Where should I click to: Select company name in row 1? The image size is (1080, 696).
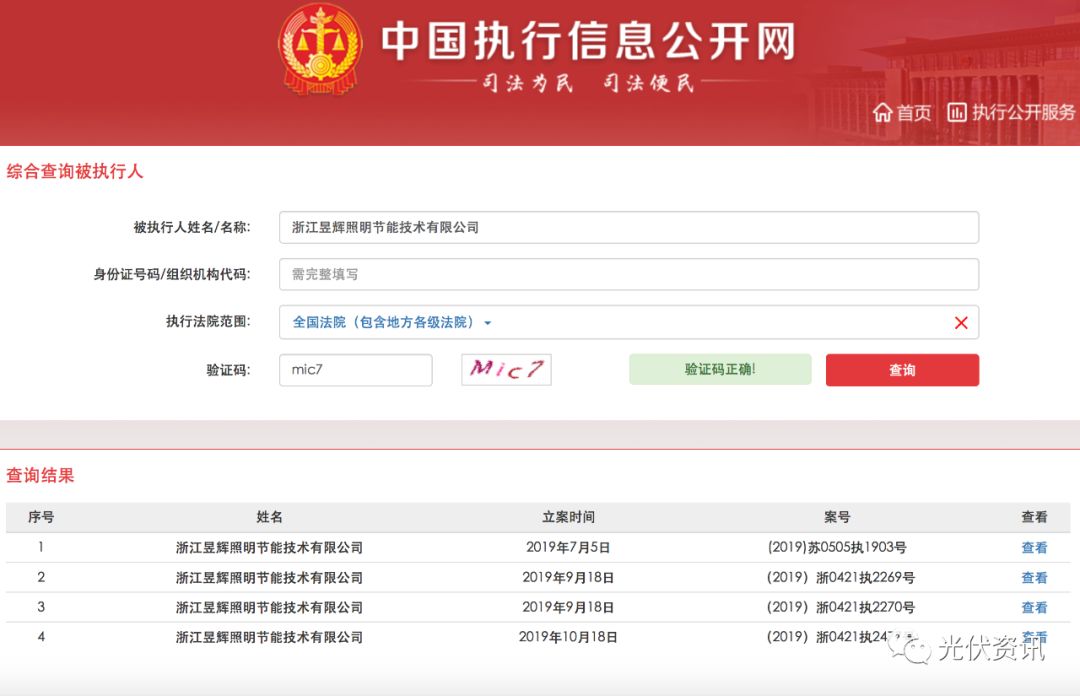(x=269, y=548)
